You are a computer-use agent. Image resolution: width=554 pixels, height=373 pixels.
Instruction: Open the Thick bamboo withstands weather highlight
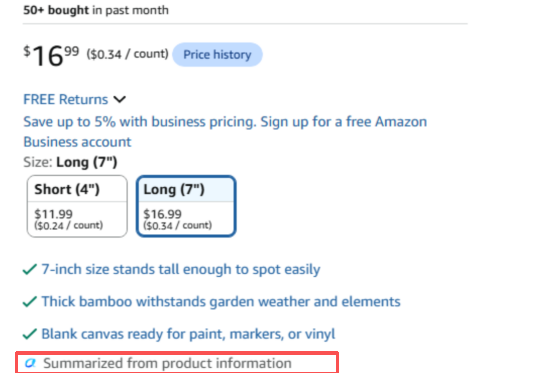coord(221,302)
